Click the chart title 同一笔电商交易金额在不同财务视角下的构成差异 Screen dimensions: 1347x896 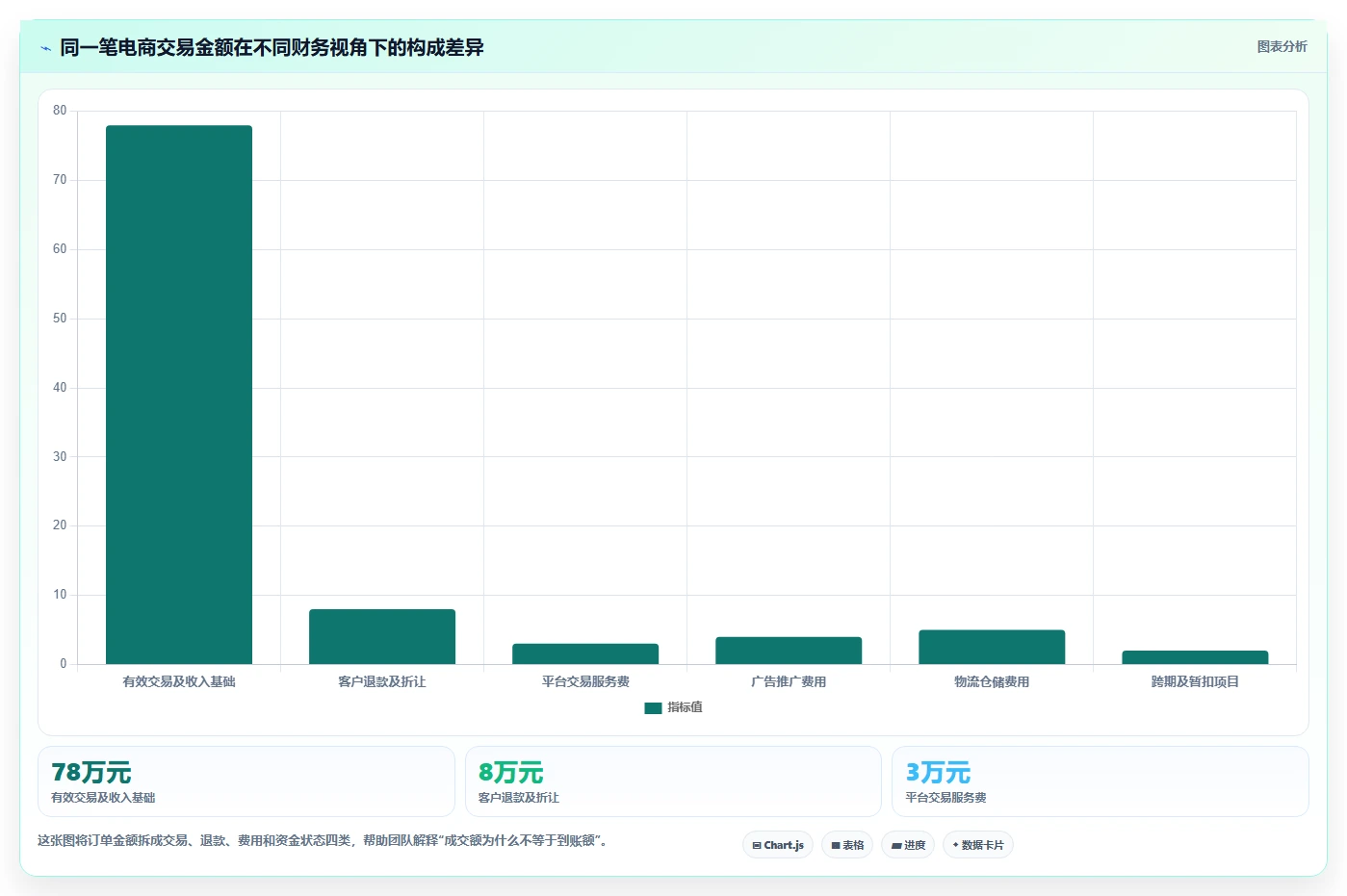pos(272,48)
